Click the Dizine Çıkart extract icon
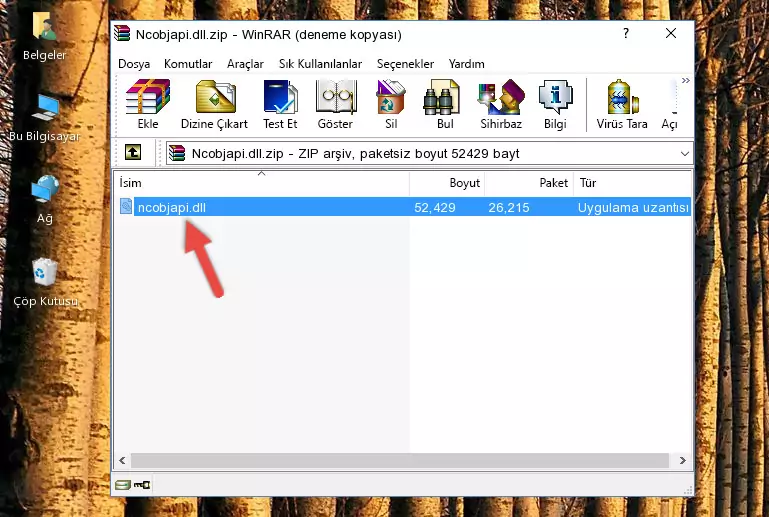Image resolution: width=769 pixels, height=517 pixels. pos(214,104)
